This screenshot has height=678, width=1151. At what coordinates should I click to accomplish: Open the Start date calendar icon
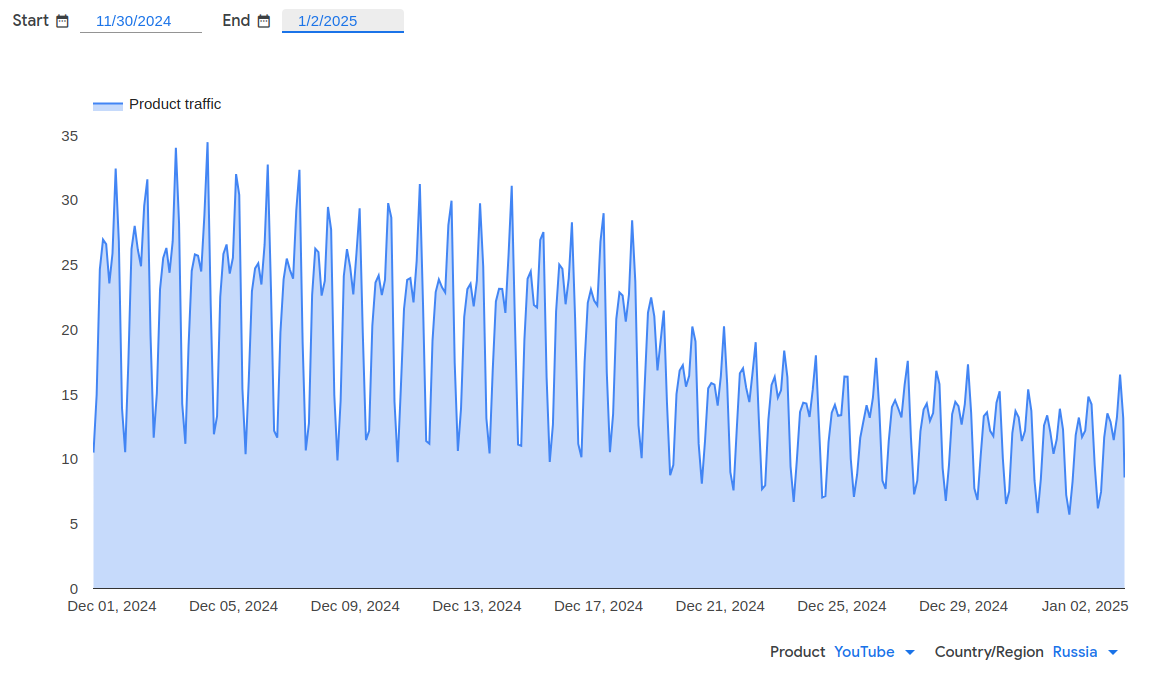[62, 21]
